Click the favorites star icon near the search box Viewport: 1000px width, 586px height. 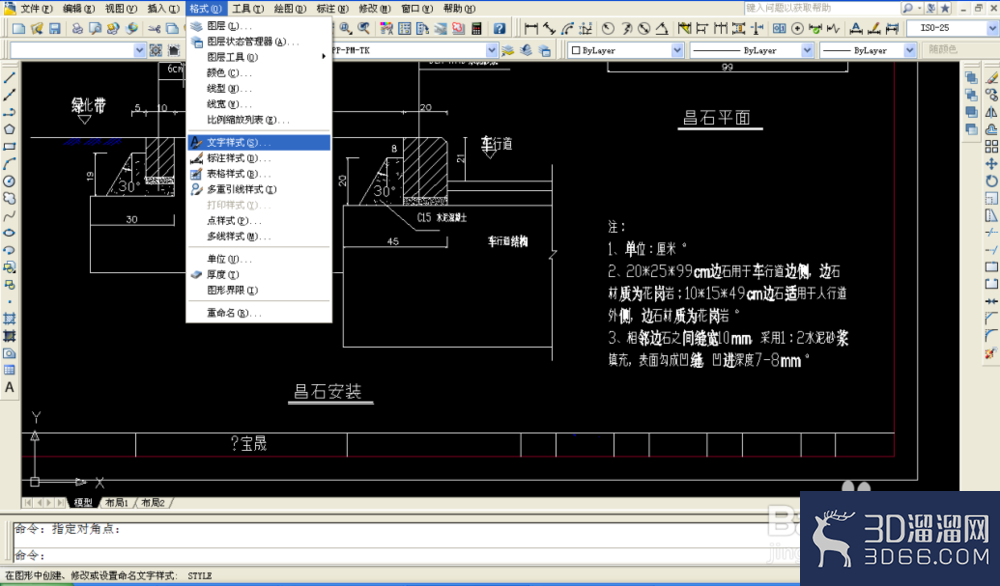coord(945,8)
